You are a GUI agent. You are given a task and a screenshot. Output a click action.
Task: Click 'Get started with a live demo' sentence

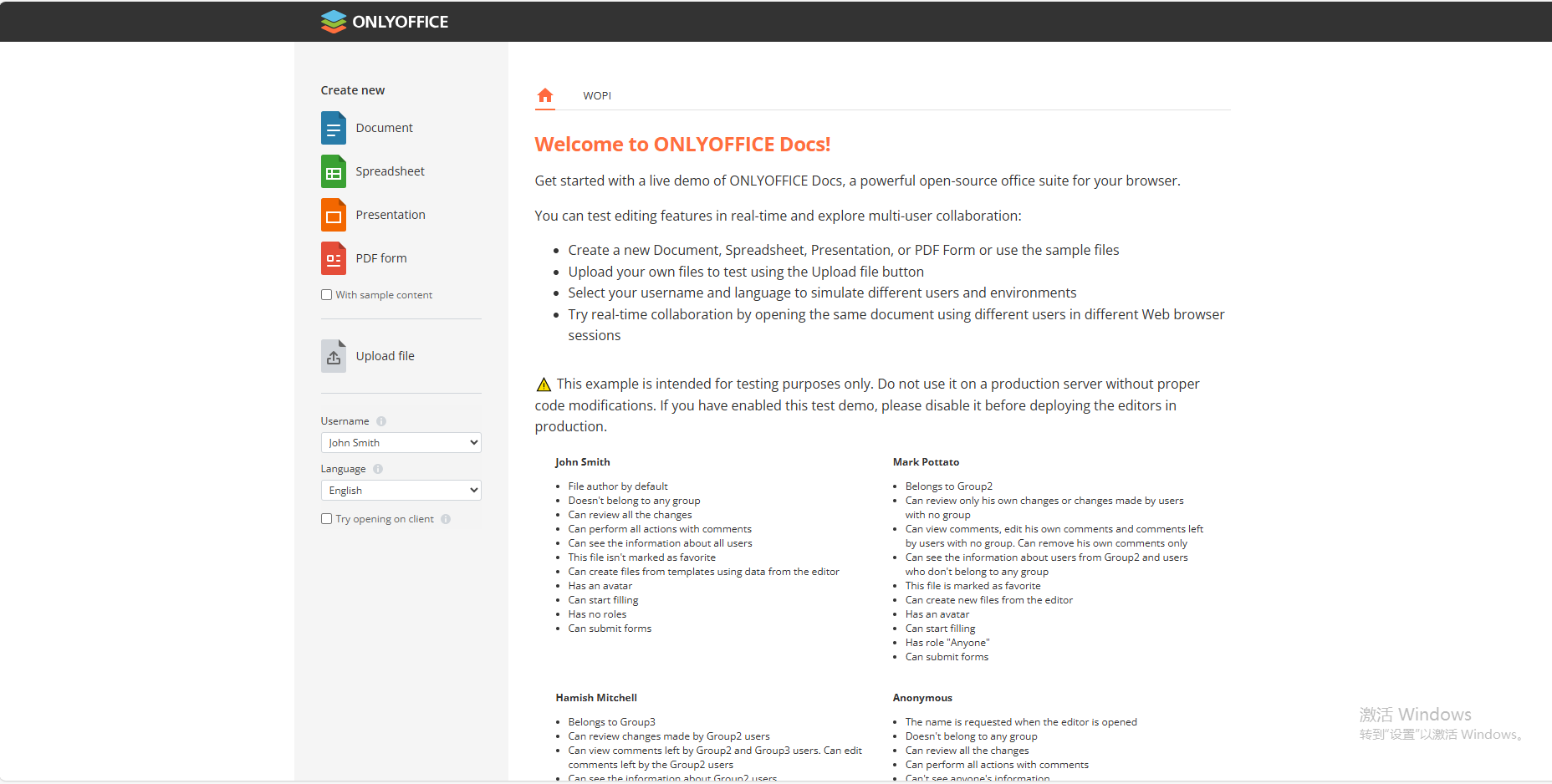[857, 181]
